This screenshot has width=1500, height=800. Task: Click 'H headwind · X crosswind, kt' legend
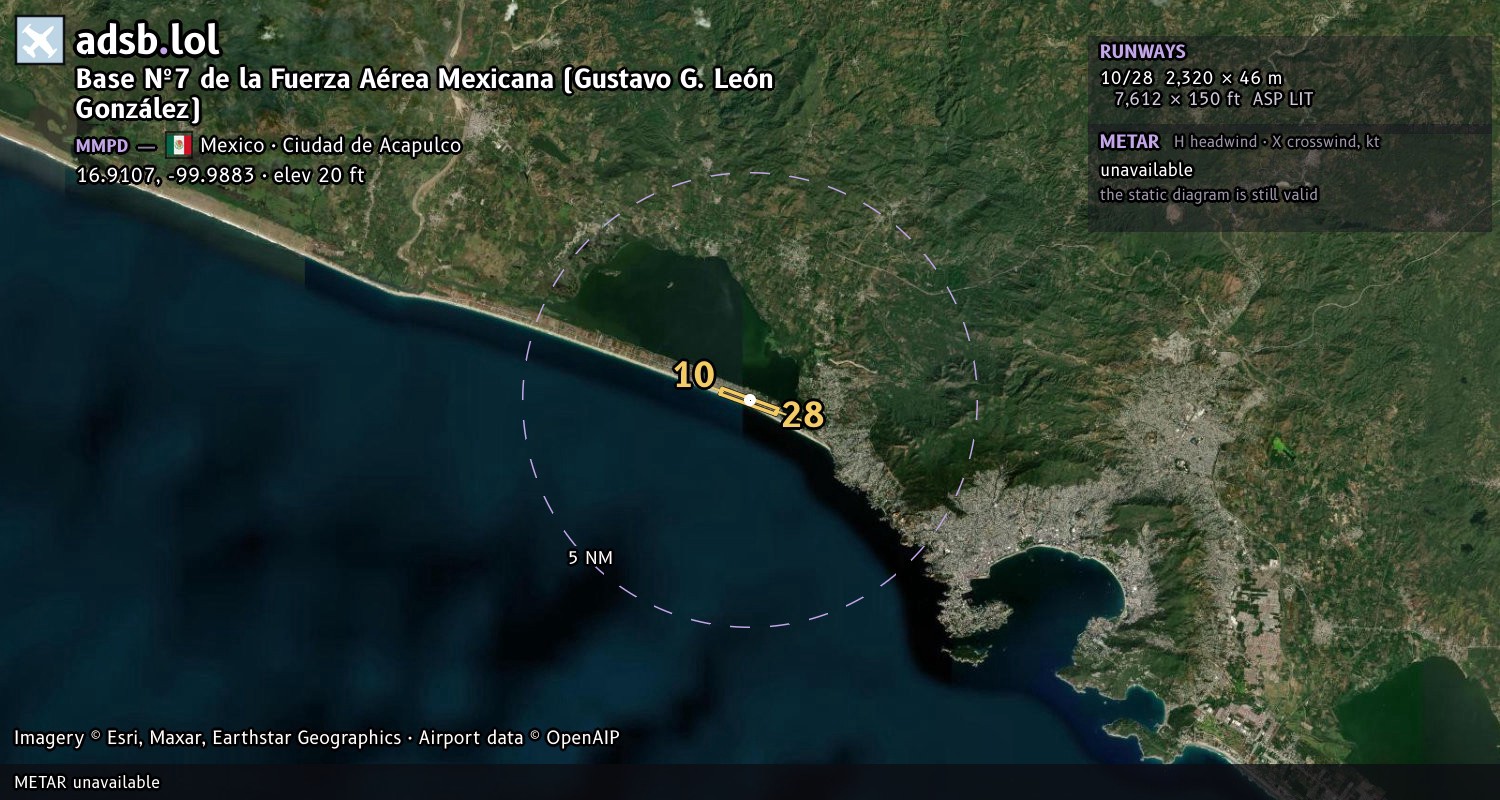click(x=1276, y=142)
